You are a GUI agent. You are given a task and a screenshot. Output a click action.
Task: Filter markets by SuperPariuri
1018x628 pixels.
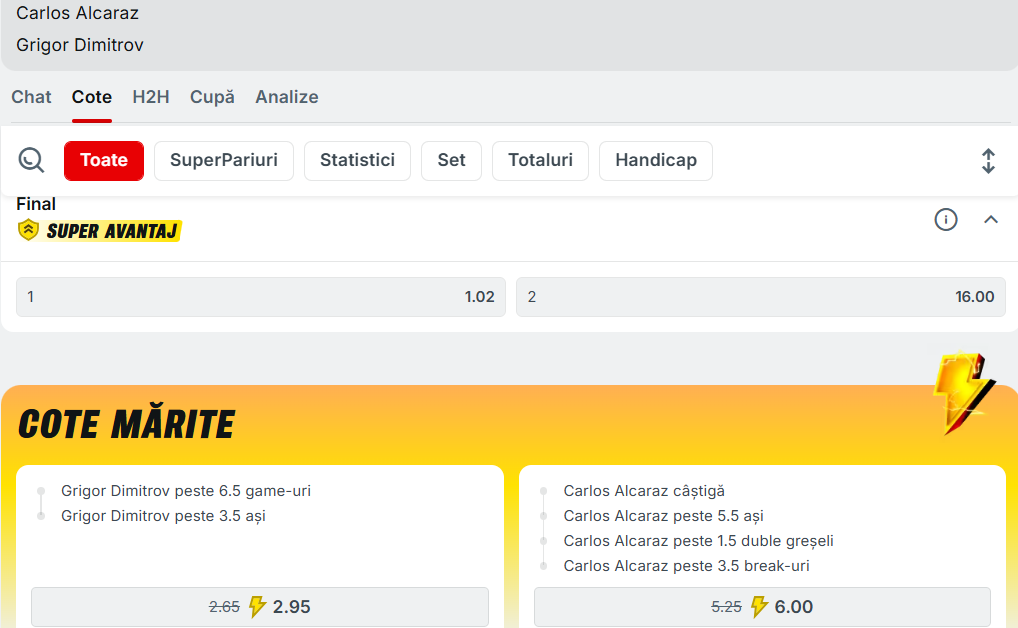tap(224, 160)
